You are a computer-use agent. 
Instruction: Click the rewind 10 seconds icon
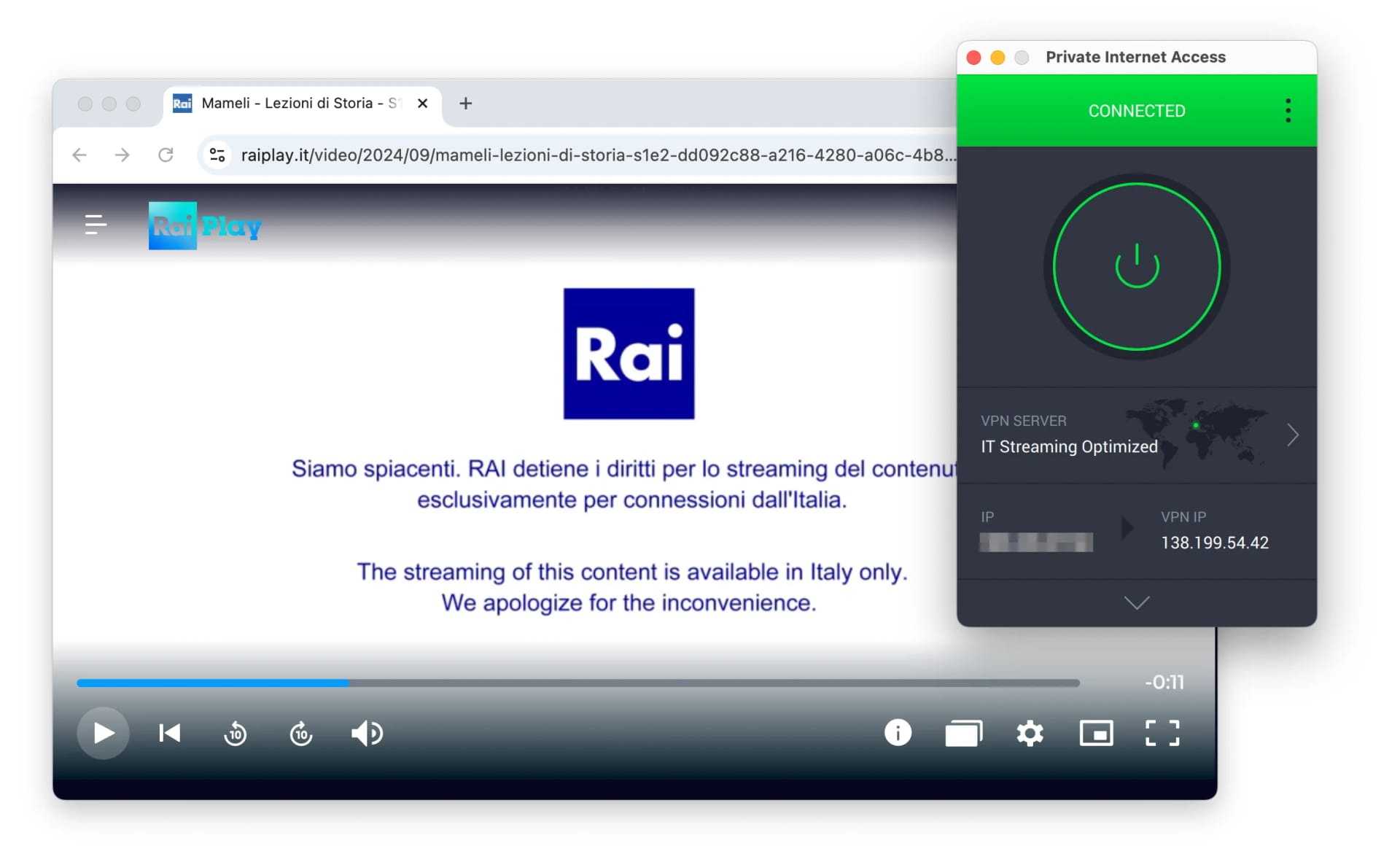coord(235,732)
